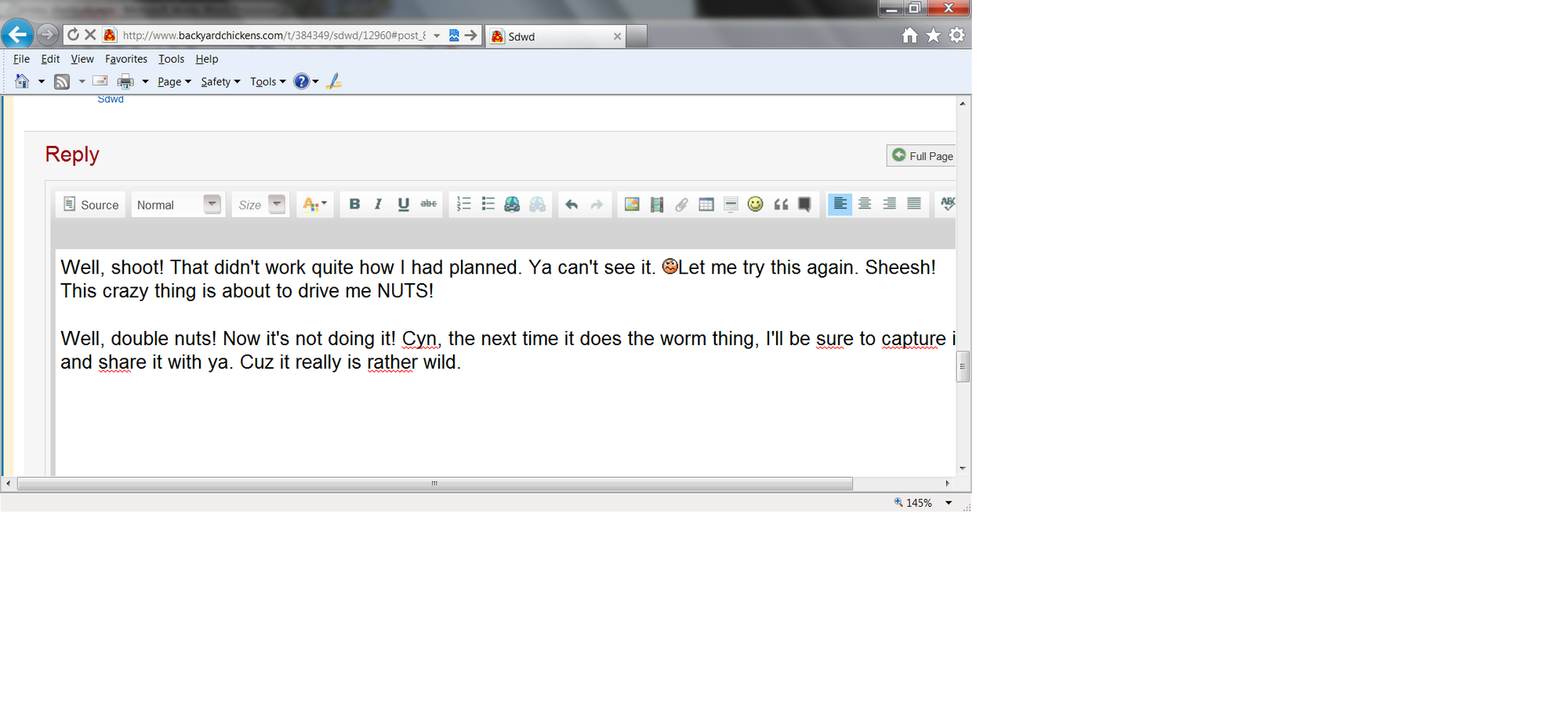Click the Full Page button
The image size is (1568, 706).
click(x=922, y=156)
